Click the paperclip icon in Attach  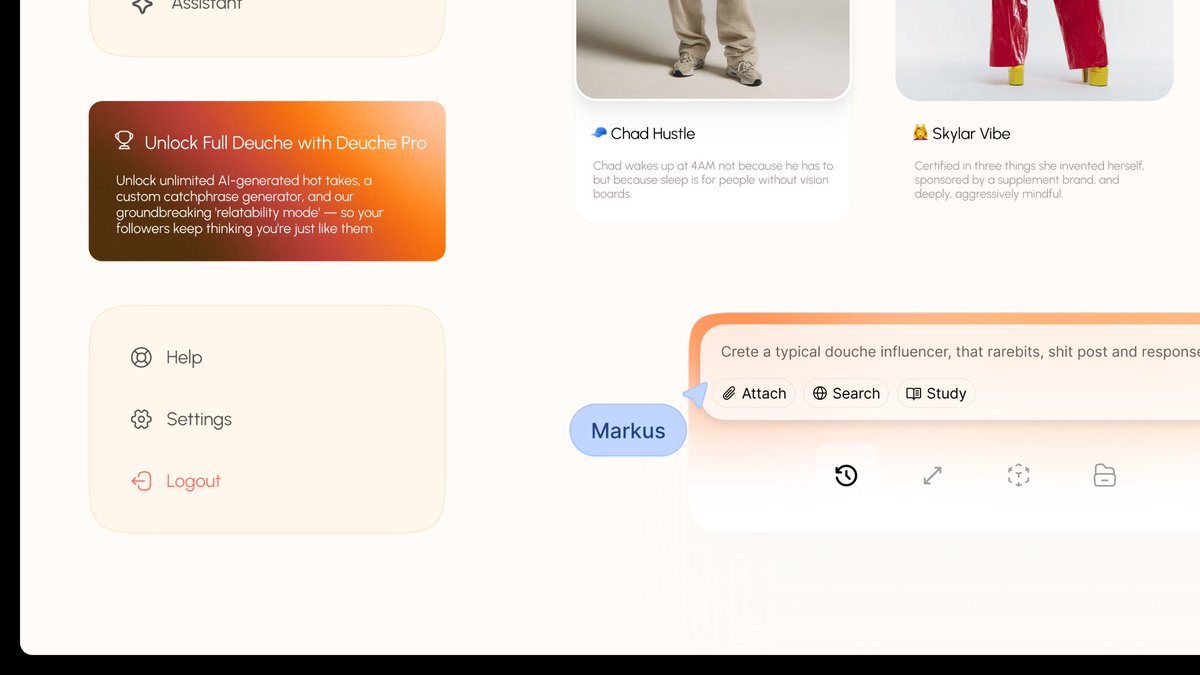(730, 393)
